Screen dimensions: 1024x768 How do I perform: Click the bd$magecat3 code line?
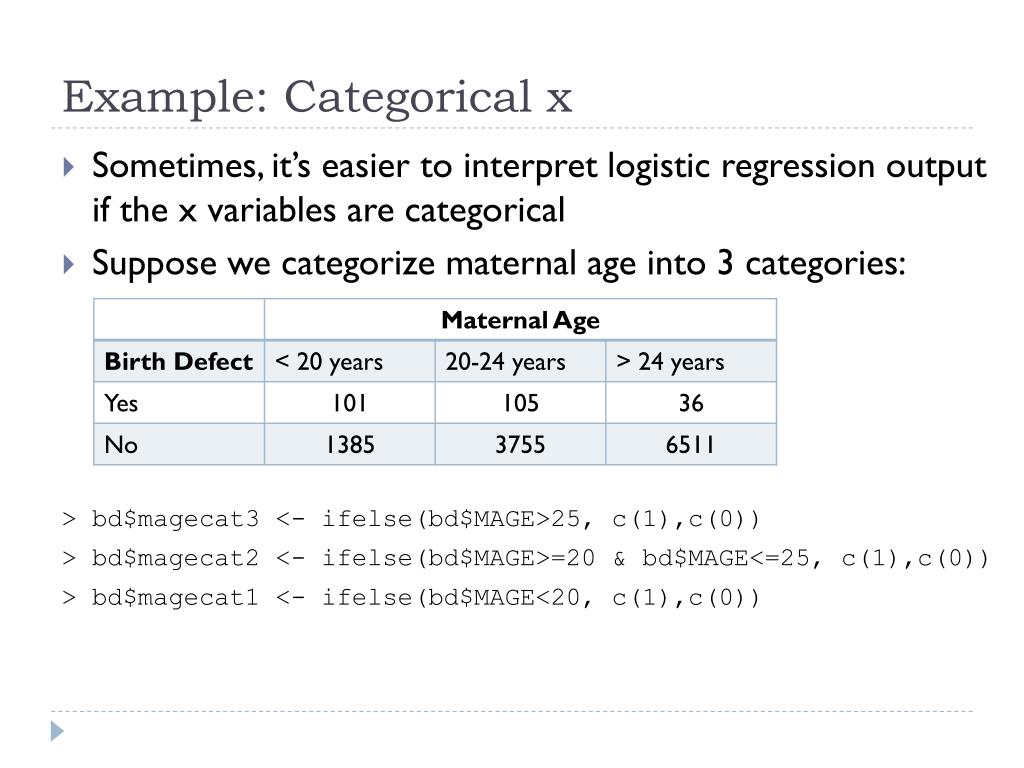coord(411,519)
